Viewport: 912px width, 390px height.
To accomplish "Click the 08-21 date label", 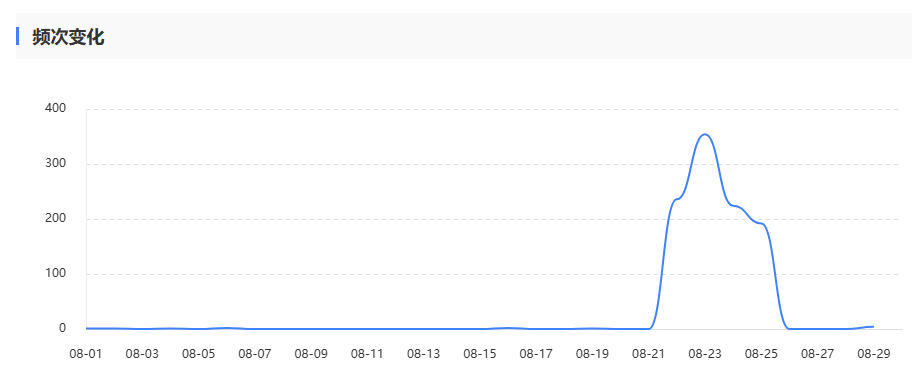I will point(649,354).
